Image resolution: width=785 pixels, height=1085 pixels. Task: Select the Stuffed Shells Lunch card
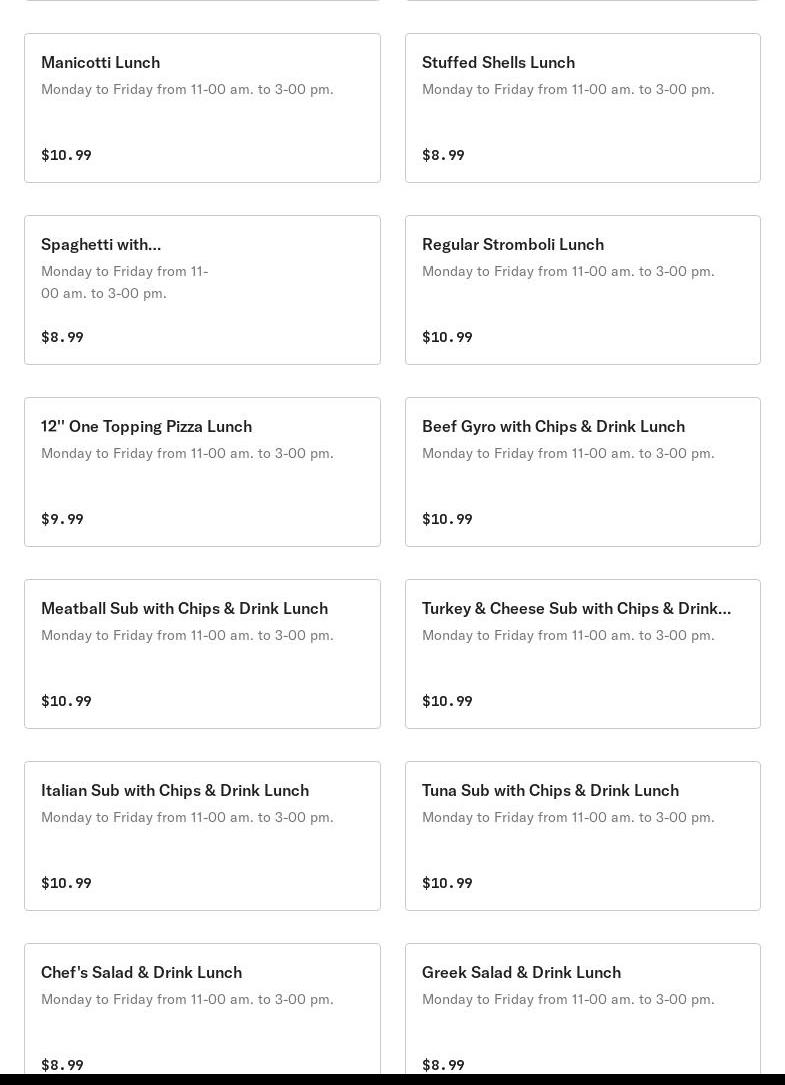pos(498,62)
